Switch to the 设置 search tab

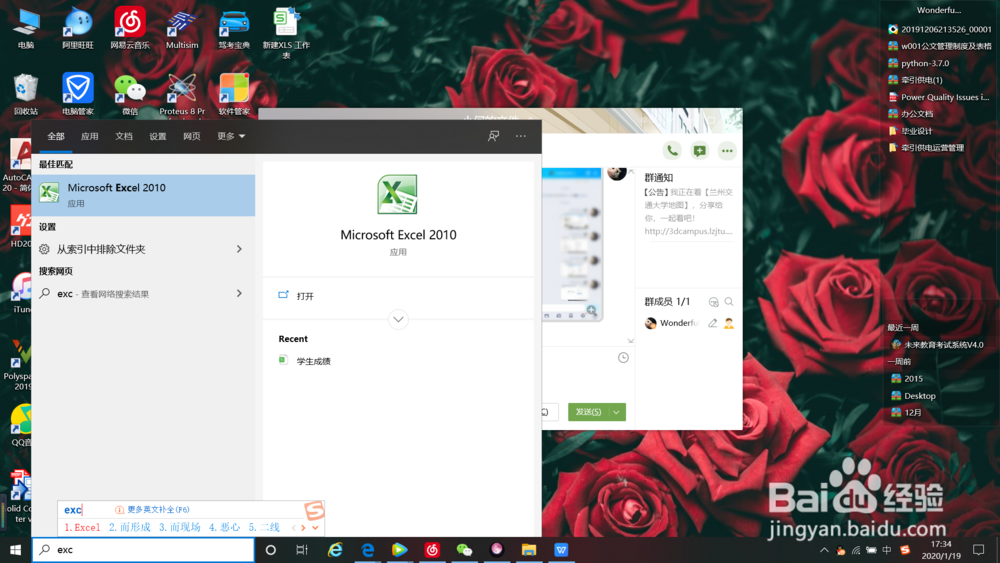pyautogui.click(x=158, y=136)
